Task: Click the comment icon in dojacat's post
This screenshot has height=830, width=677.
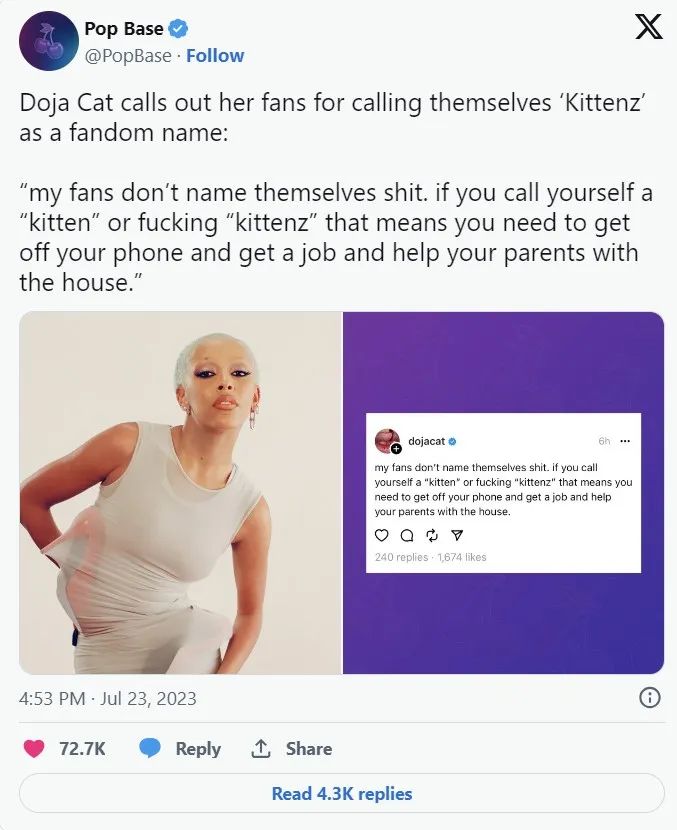Action: pos(407,535)
